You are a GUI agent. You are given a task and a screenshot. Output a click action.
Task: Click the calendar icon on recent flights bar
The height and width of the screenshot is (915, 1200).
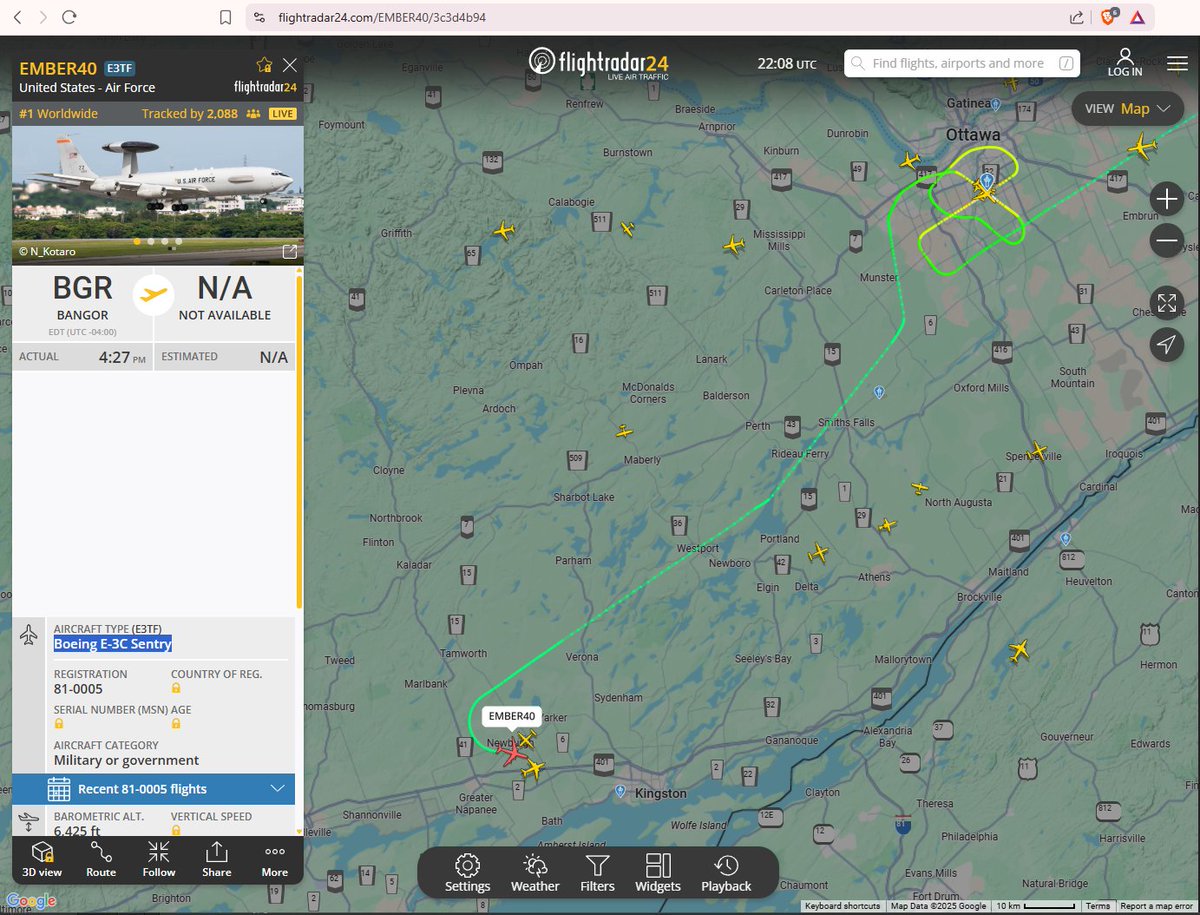[58, 789]
